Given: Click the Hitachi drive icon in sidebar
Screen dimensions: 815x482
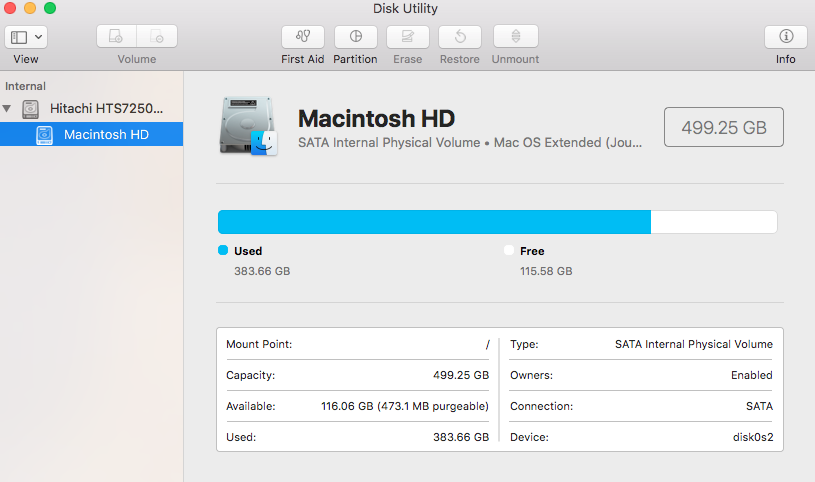Looking at the screenshot, I should pos(31,109).
